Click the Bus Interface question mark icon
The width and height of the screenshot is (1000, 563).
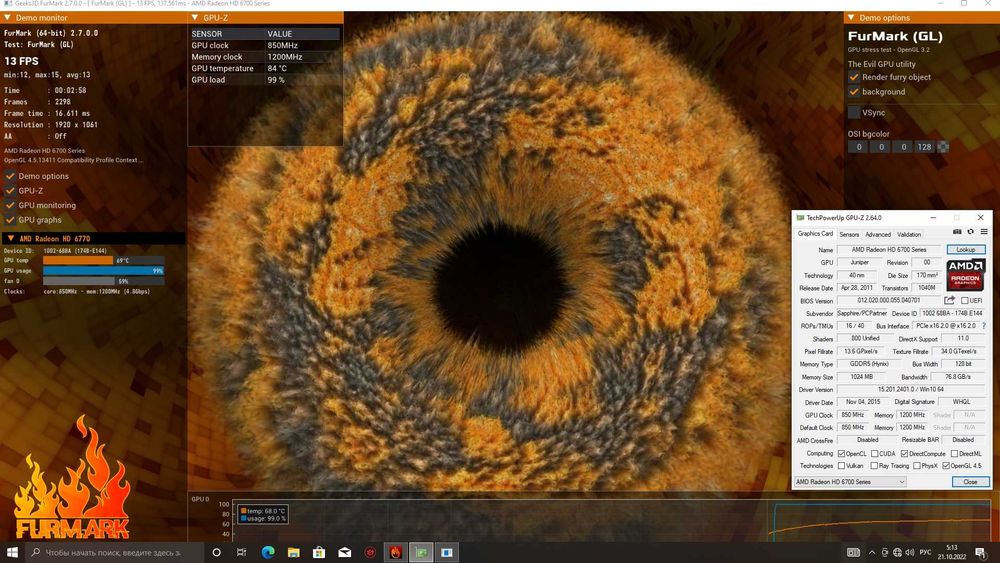pyautogui.click(x=984, y=326)
